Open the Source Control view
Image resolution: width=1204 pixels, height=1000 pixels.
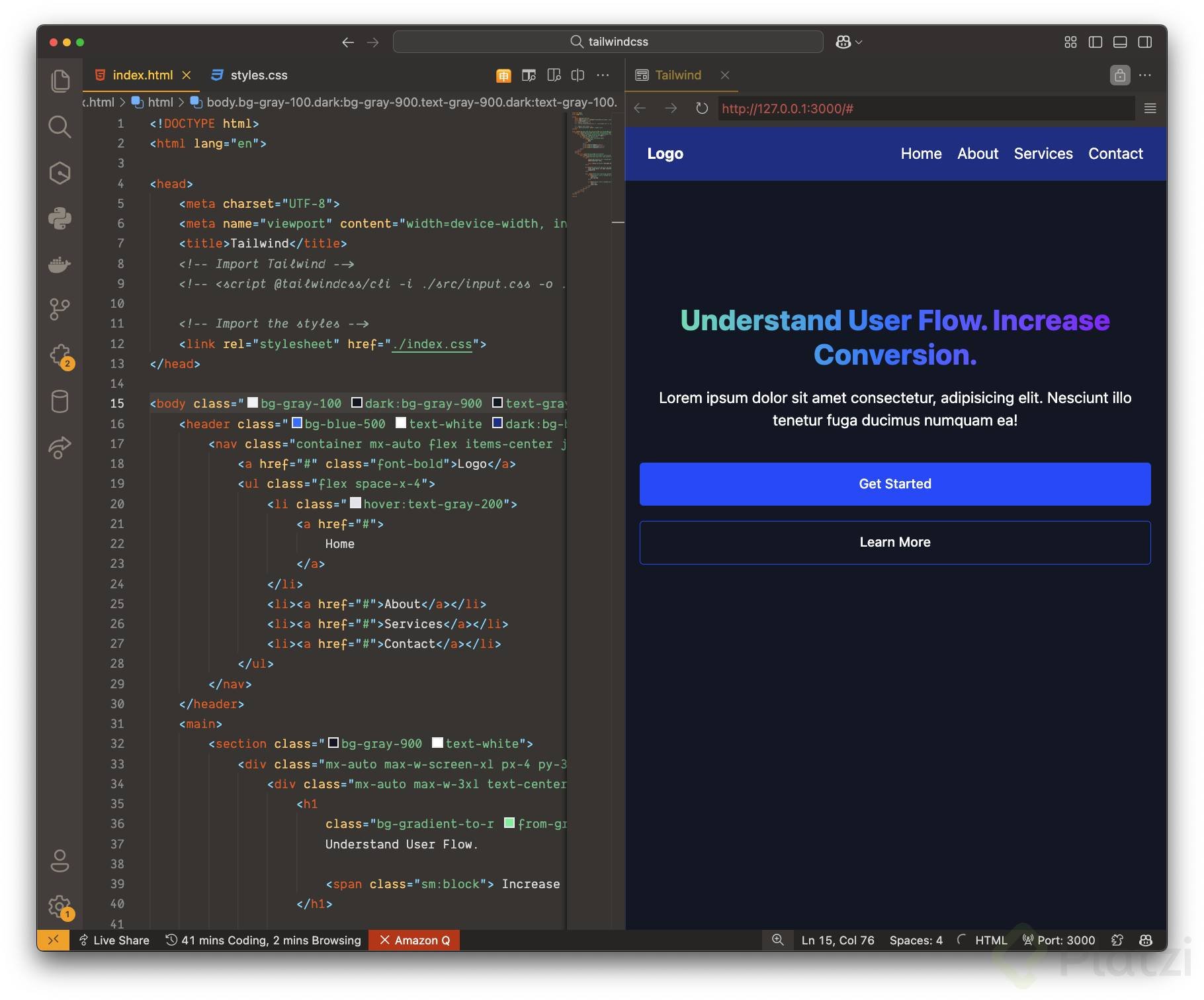click(x=60, y=309)
